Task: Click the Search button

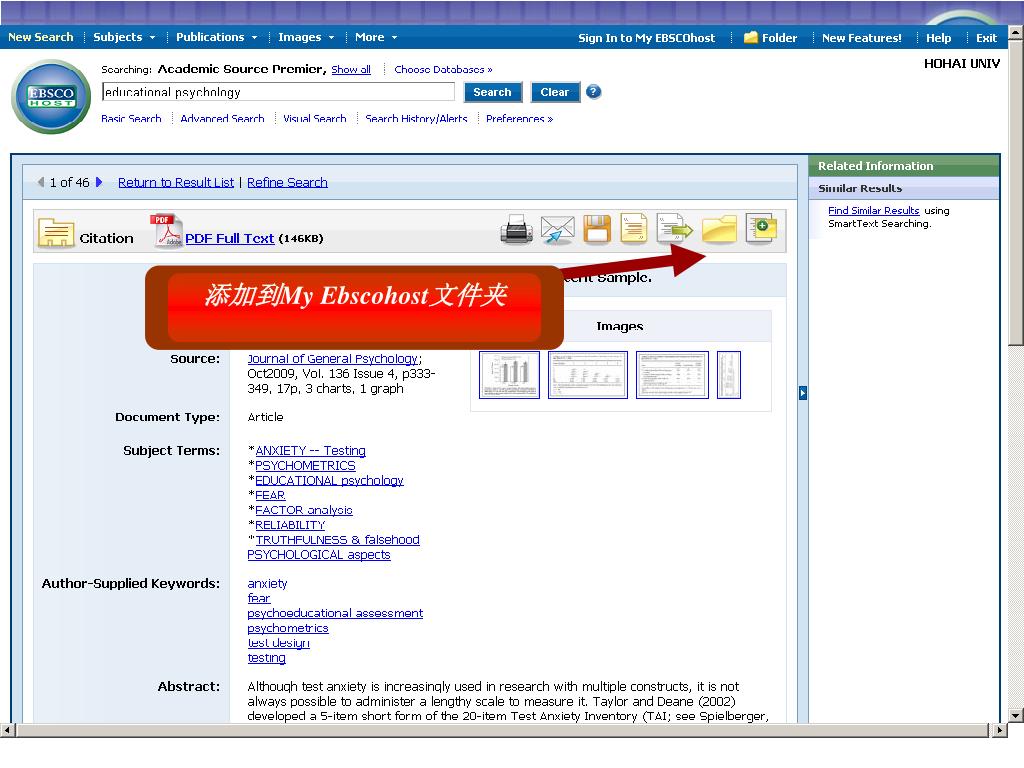Action: click(492, 92)
